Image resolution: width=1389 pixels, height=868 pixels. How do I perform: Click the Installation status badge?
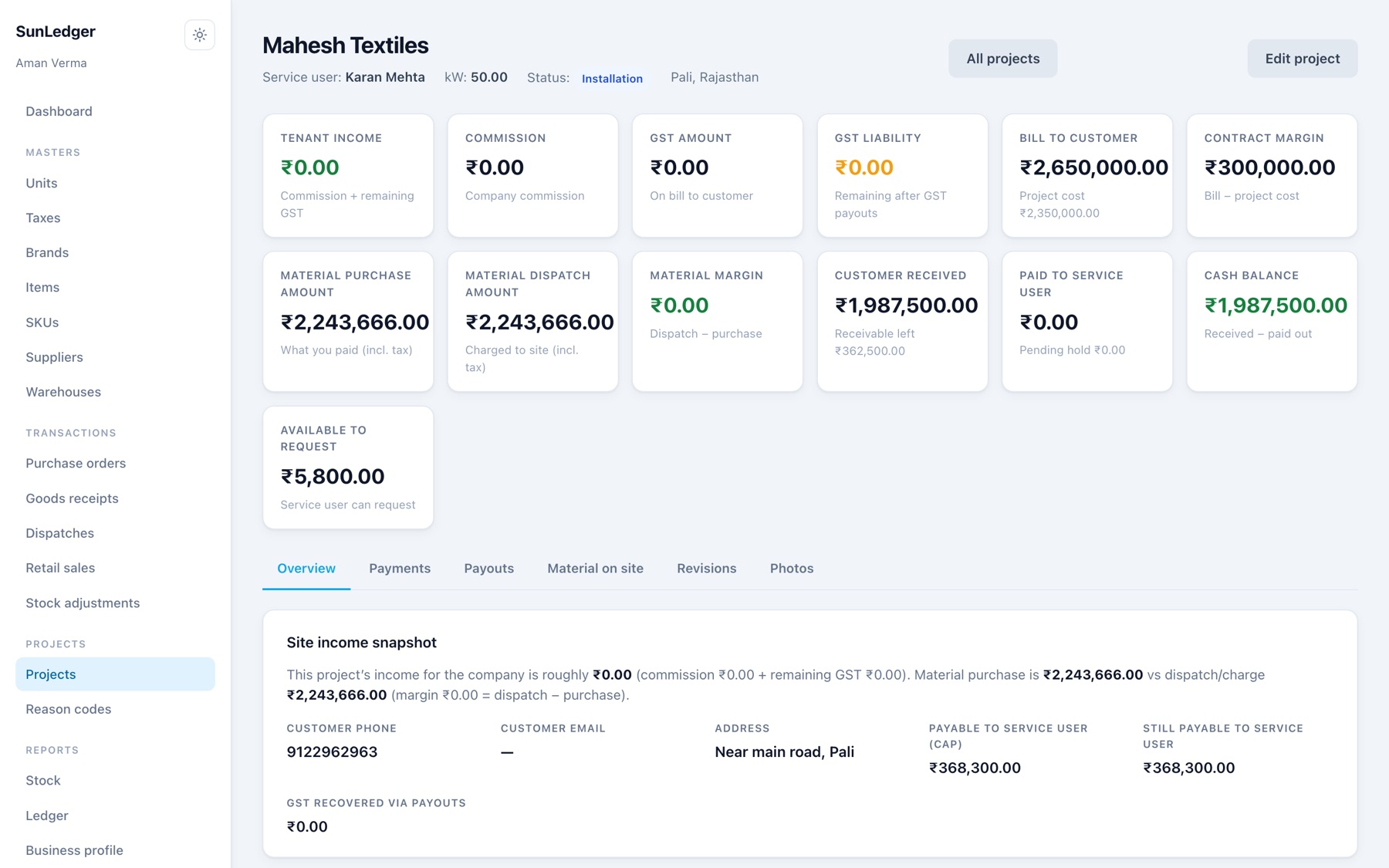click(612, 79)
